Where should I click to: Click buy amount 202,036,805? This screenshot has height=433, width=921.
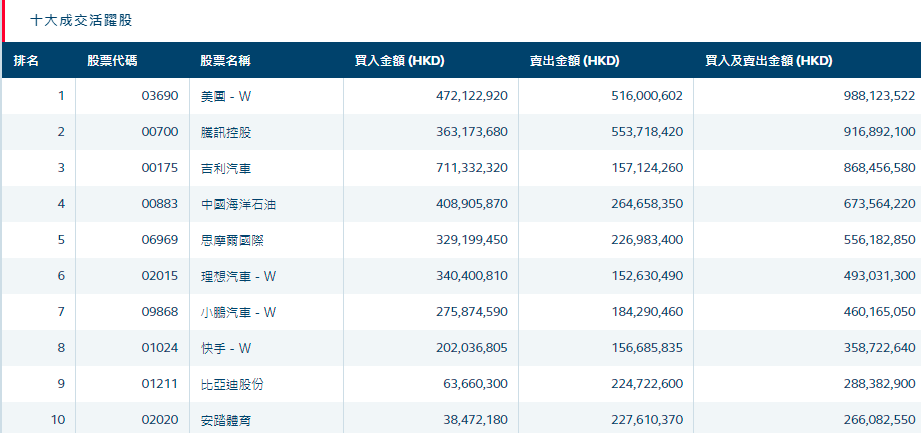tap(472, 348)
